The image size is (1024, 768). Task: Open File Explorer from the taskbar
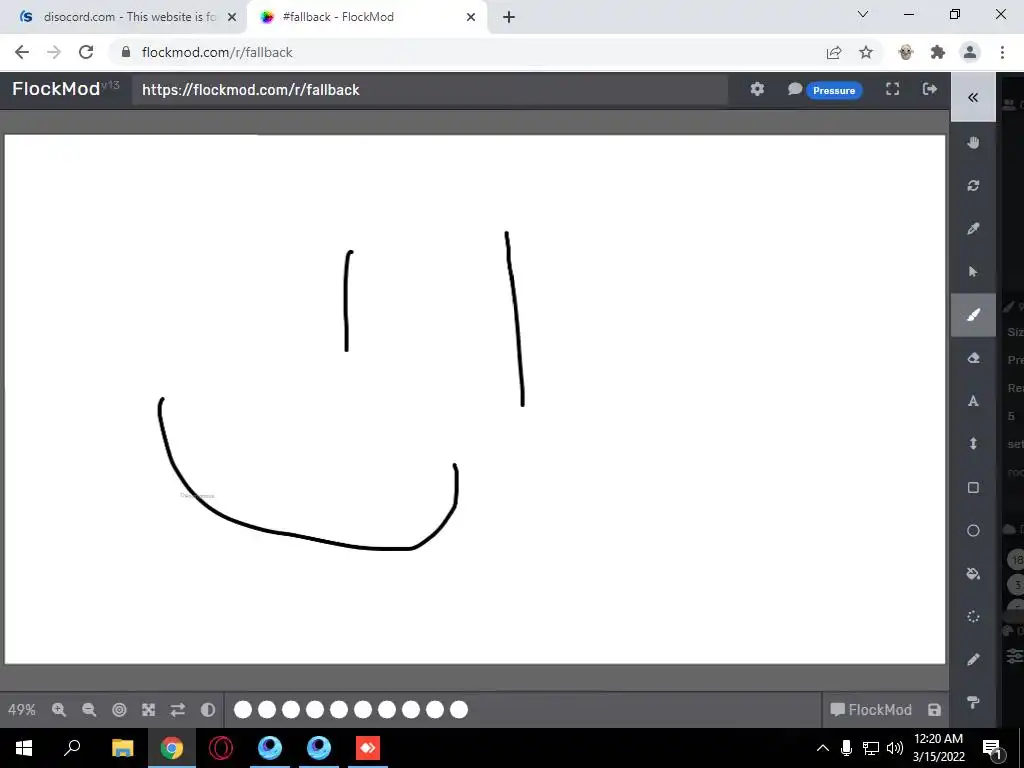122,748
